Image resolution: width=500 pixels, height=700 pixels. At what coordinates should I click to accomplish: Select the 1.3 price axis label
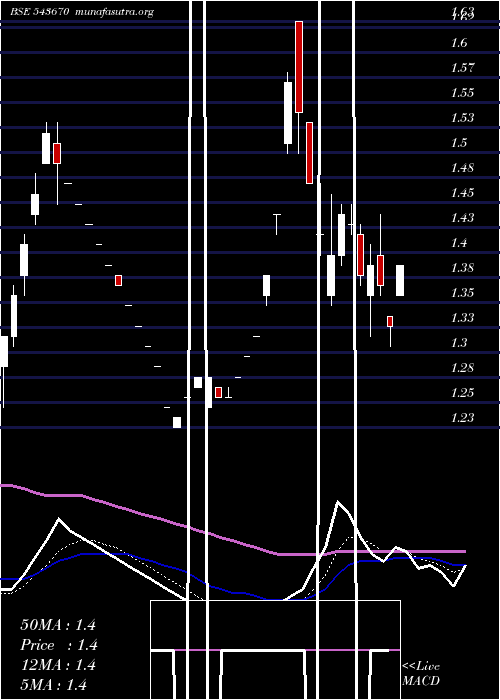[460, 343]
